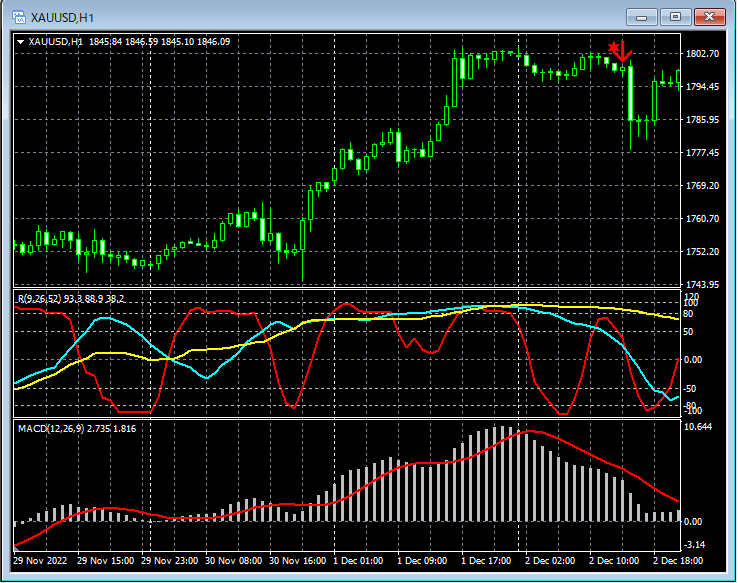Click the 1760.70 price scale label
This screenshot has height=583, width=738.
click(x=702, y=218)
